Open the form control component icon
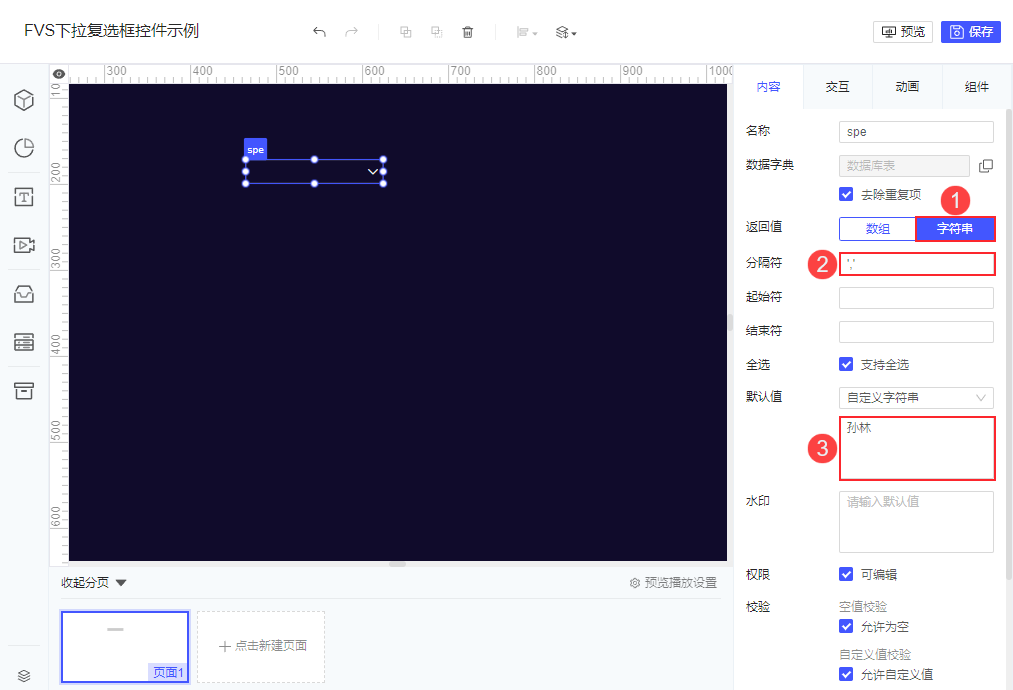Screen dimensions: 1013x690 [x=24, y=342]
